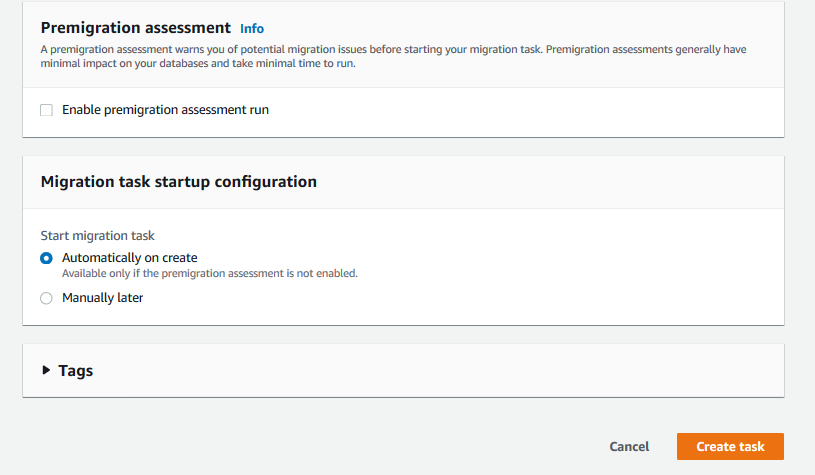Click the "Available only if" helper text
The height and width of the screenshot is (475, 815).
[x=210, y=273]
